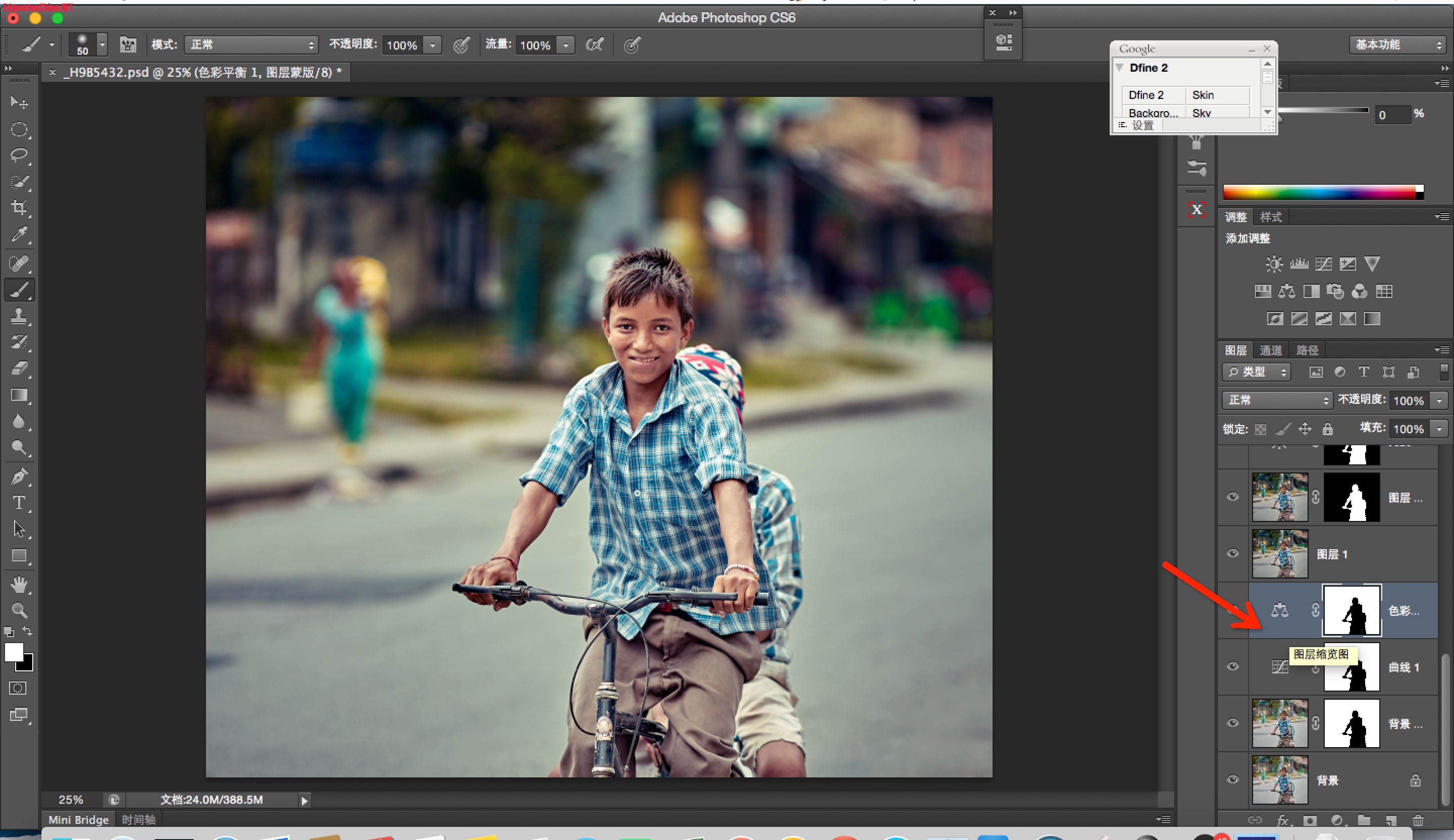Open the 模式 blend mode dropdown
Screen dimensions: 1454x840
[x=251, y=44]
